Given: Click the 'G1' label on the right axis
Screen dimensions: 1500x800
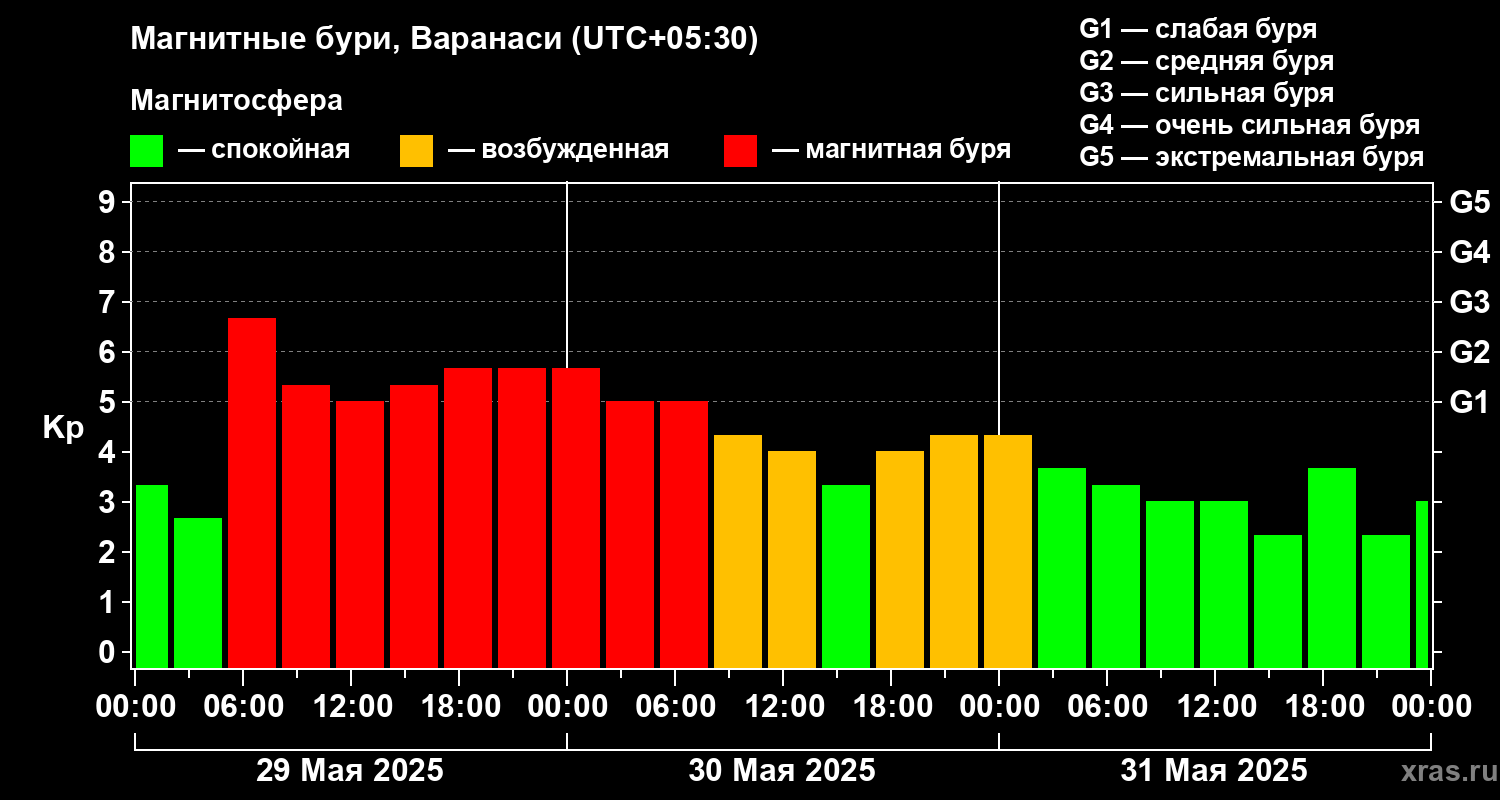Looking at the screenshot, I should pyautogui.click(x=1469, y=402).
